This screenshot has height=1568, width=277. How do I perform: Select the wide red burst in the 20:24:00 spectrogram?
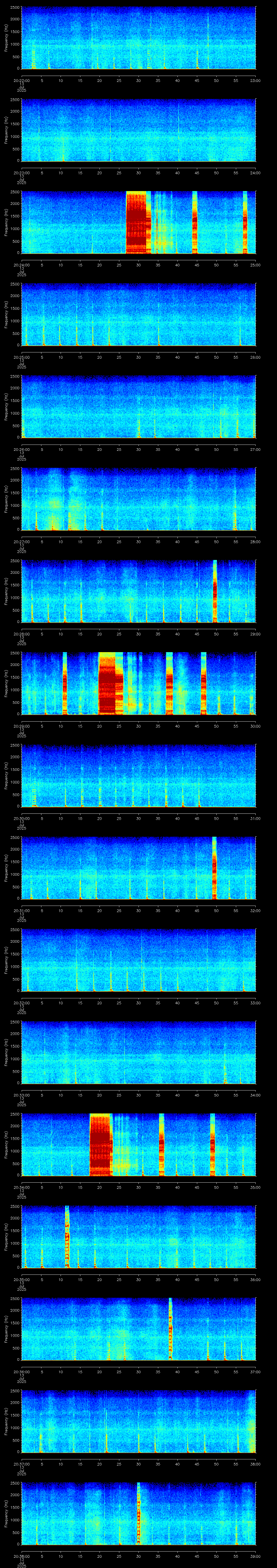pyautogui.click(x=138, y=222)
